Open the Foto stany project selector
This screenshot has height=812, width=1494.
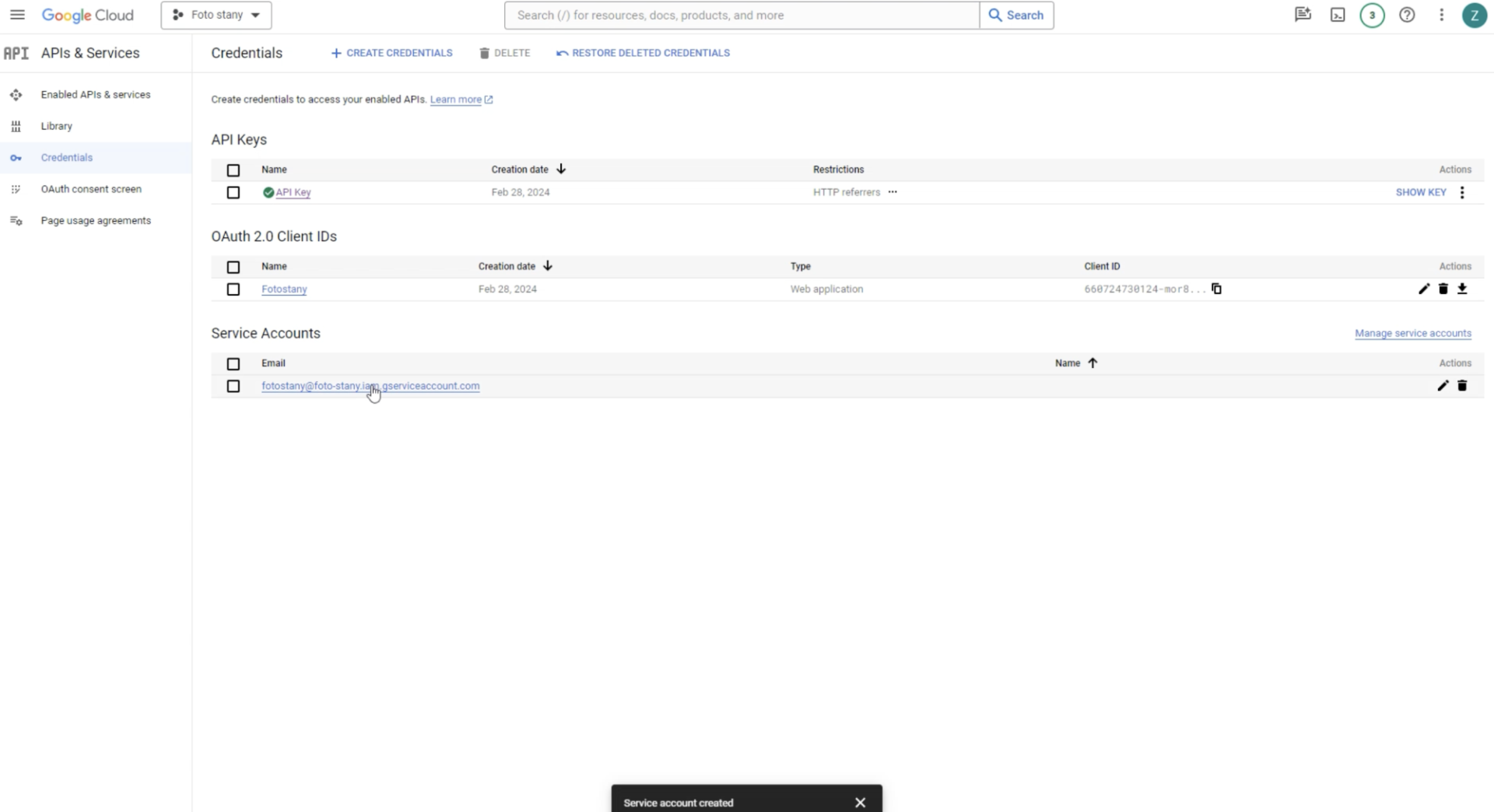tap(216, 15)
